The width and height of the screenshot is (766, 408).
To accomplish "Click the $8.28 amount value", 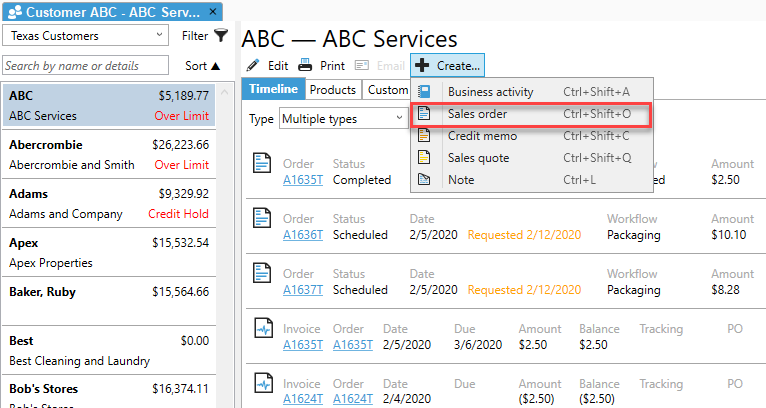I will click(x=725, y=290).
